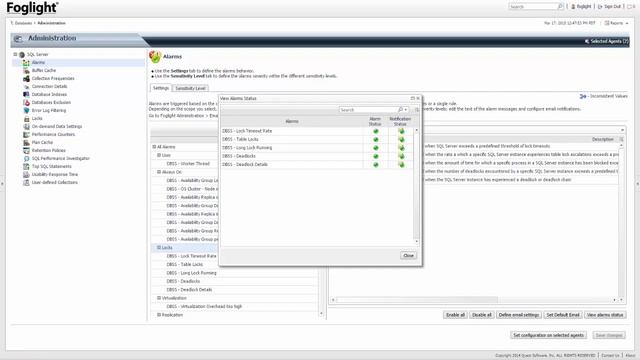640x360 pixels.
Task: Click the Administration header icon
Action: 18,39
